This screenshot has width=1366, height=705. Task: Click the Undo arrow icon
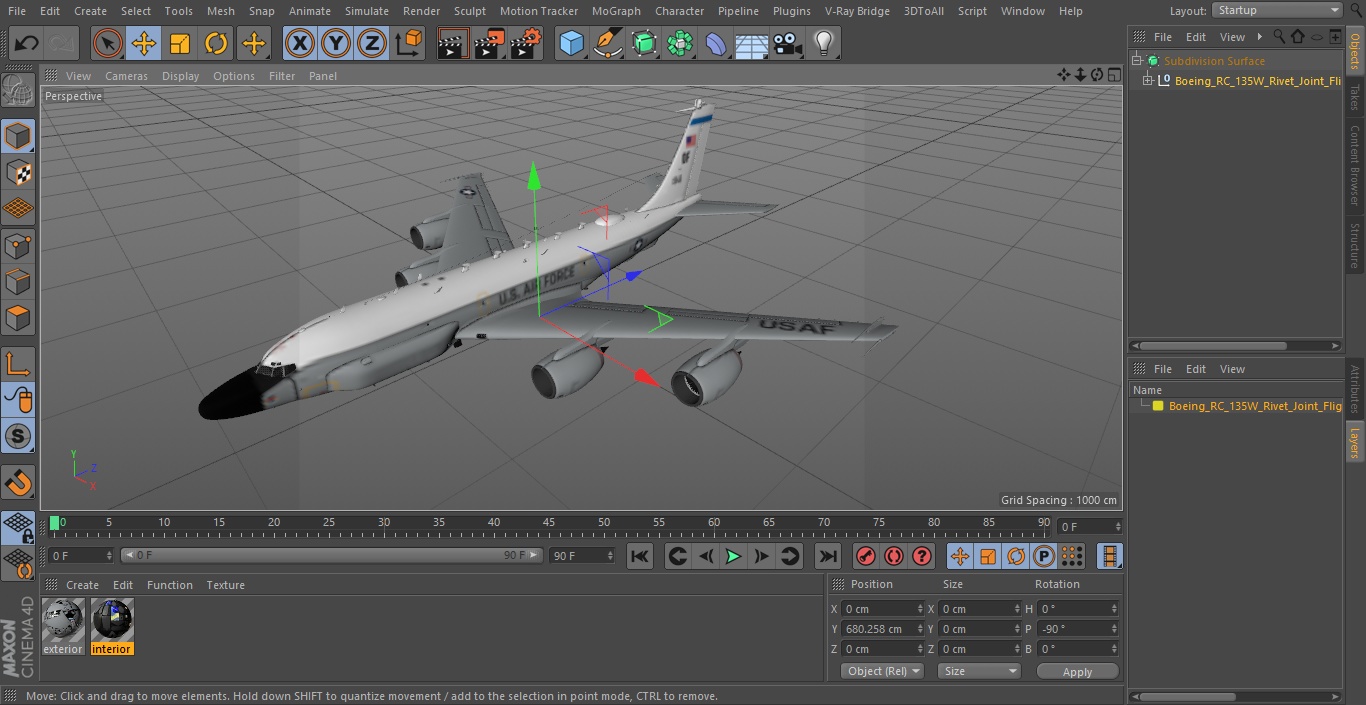pos(27,43)
